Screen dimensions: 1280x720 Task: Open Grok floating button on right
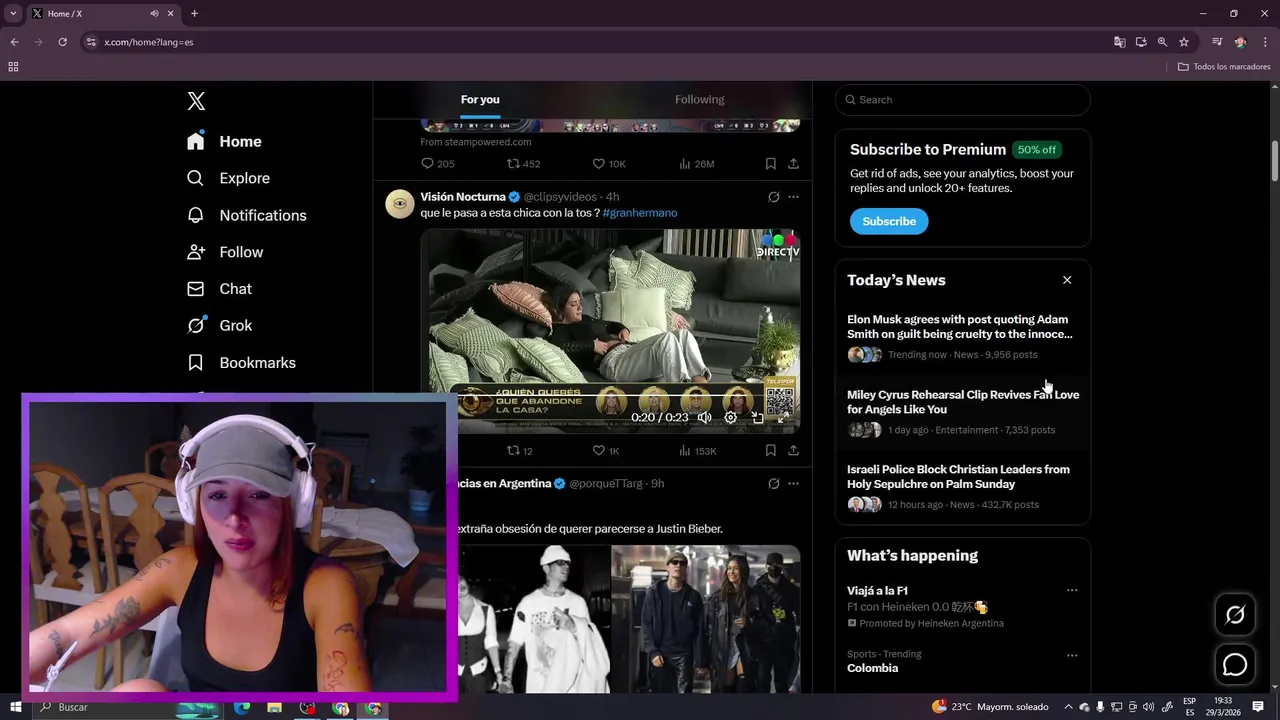(1235, 616)
